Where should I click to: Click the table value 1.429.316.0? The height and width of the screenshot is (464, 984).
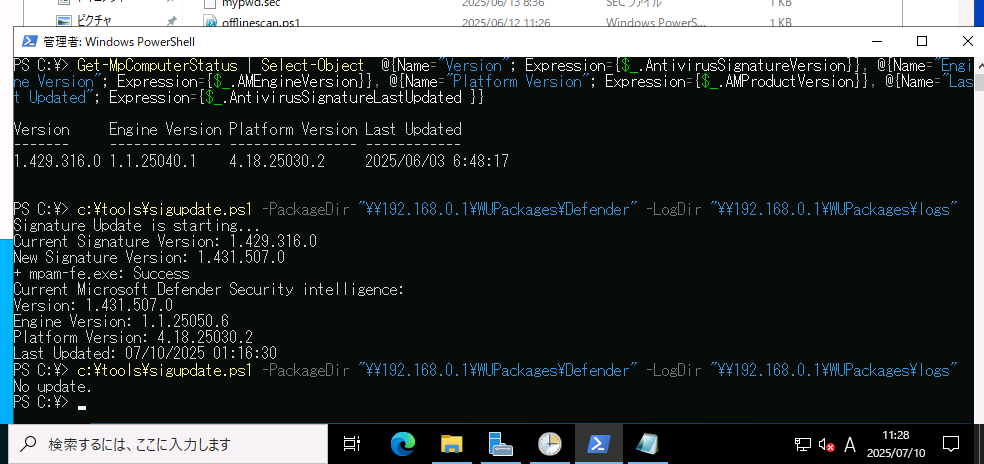57,161
